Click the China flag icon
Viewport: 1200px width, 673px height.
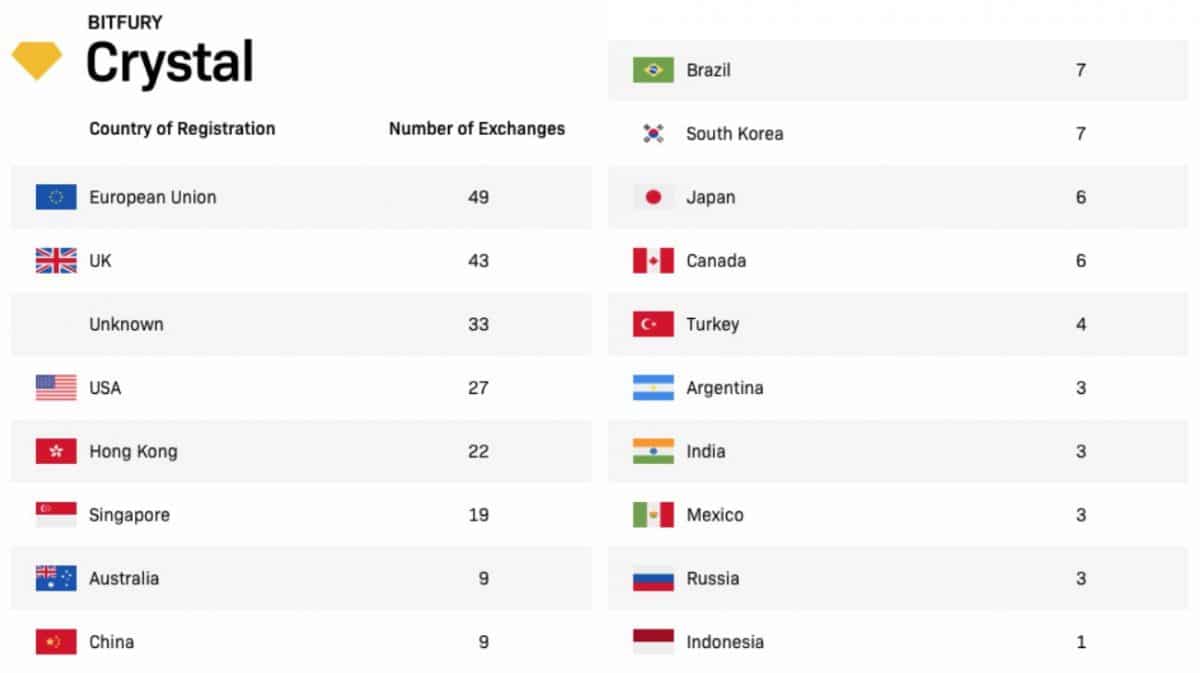tap(56, 642)
